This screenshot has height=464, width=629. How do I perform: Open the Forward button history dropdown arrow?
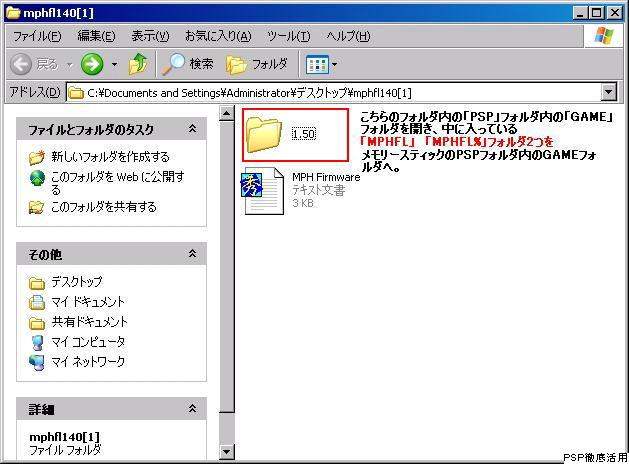click(114, 64)
